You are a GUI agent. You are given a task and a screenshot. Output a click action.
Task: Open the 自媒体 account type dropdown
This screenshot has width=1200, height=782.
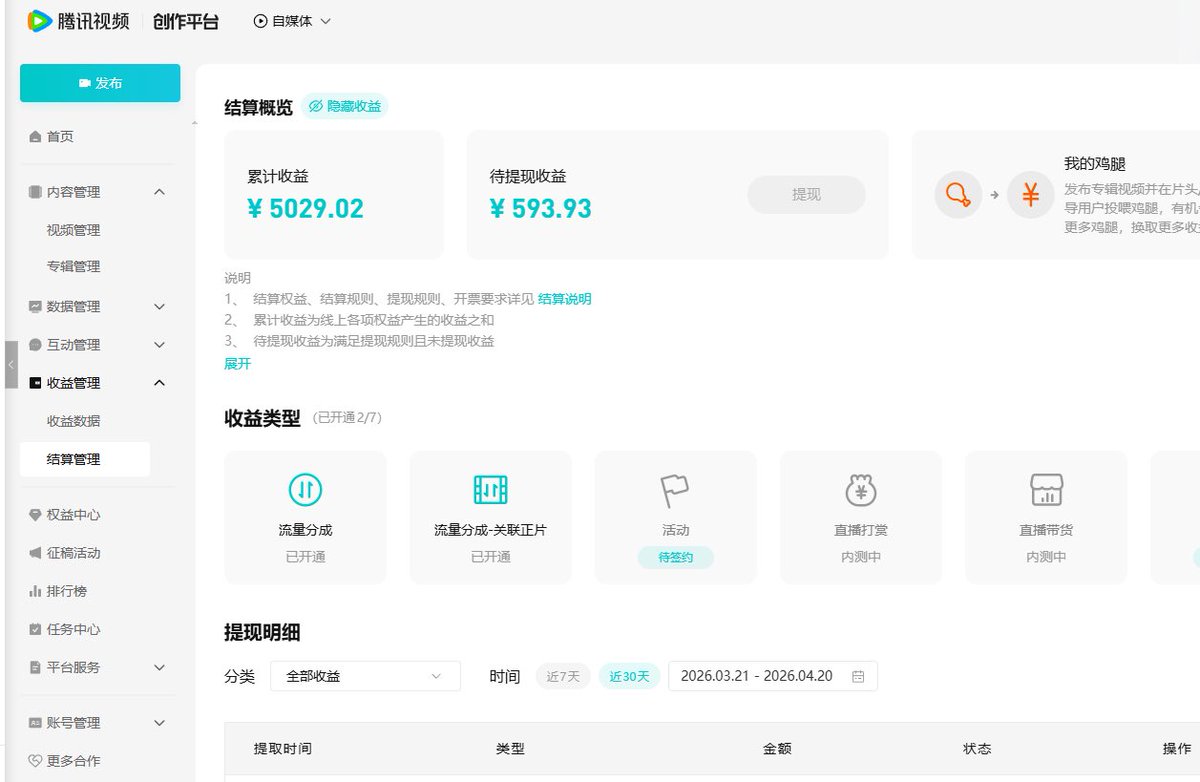[x=292, y=21]
